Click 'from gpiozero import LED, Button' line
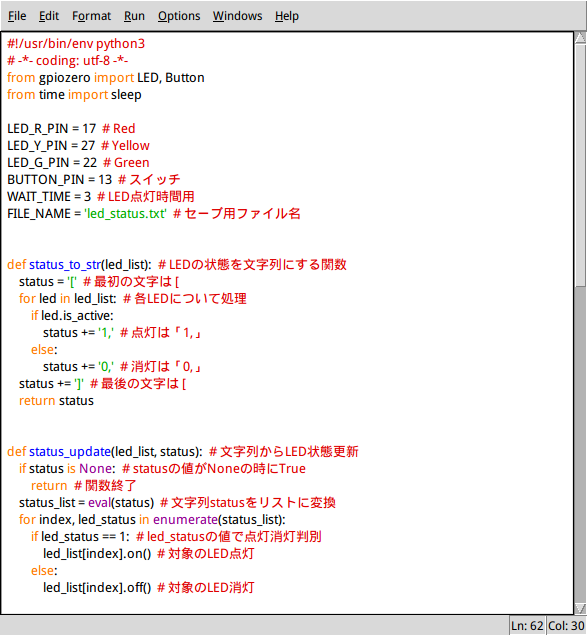This screenshot has height=635, width=587. pyautogui.click(x=106, y=77)
